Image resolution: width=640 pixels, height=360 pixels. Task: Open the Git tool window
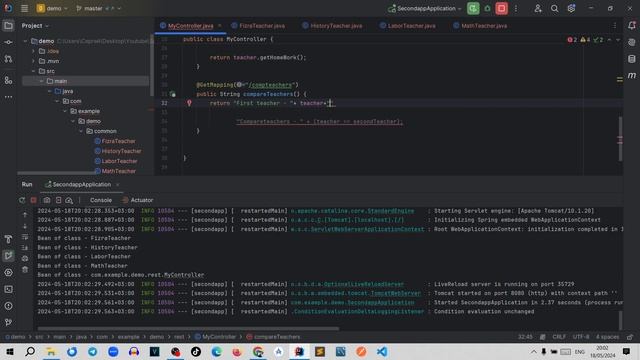(8, 322)
